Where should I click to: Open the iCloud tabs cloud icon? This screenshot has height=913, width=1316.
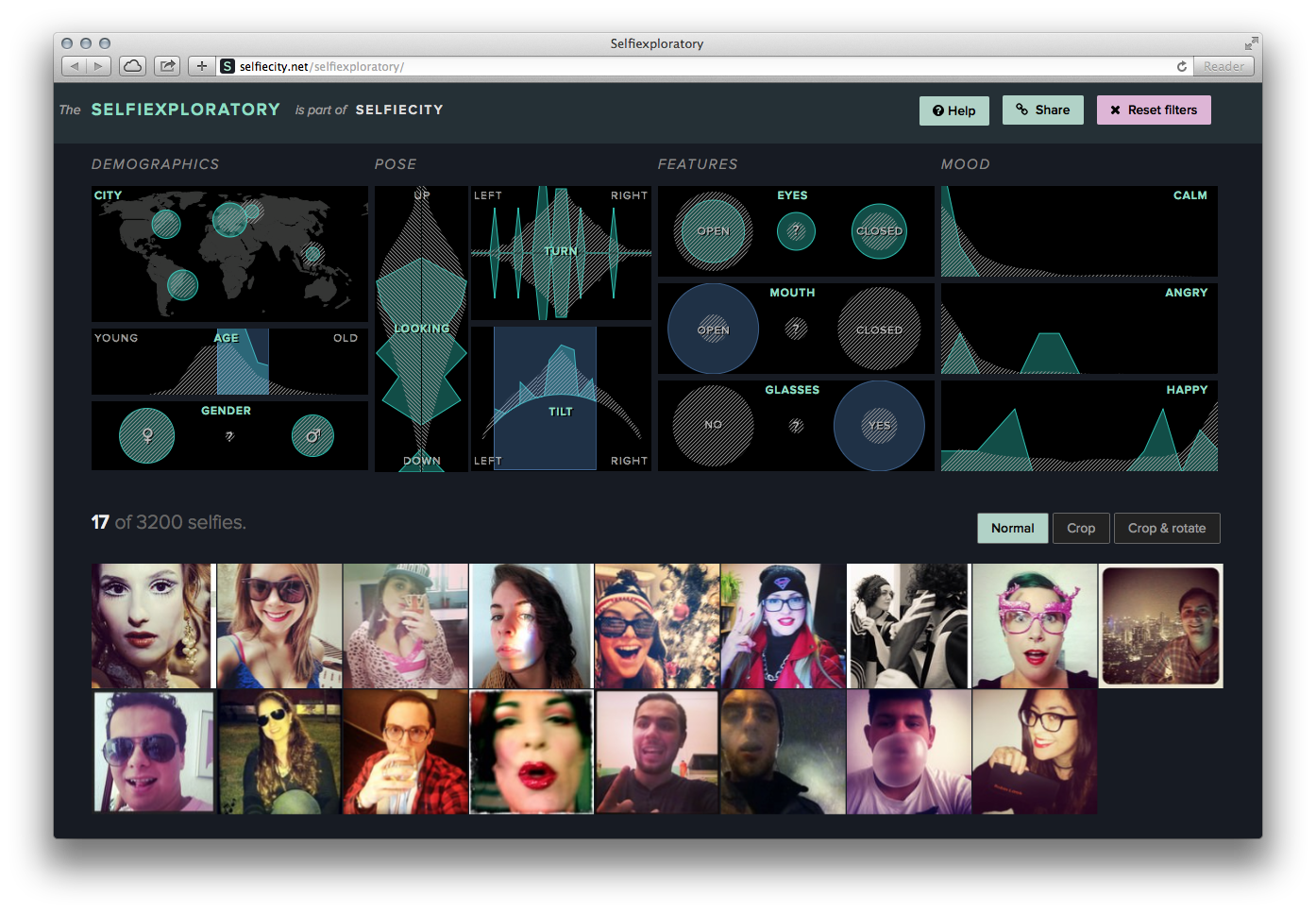[x=133, y=66]
